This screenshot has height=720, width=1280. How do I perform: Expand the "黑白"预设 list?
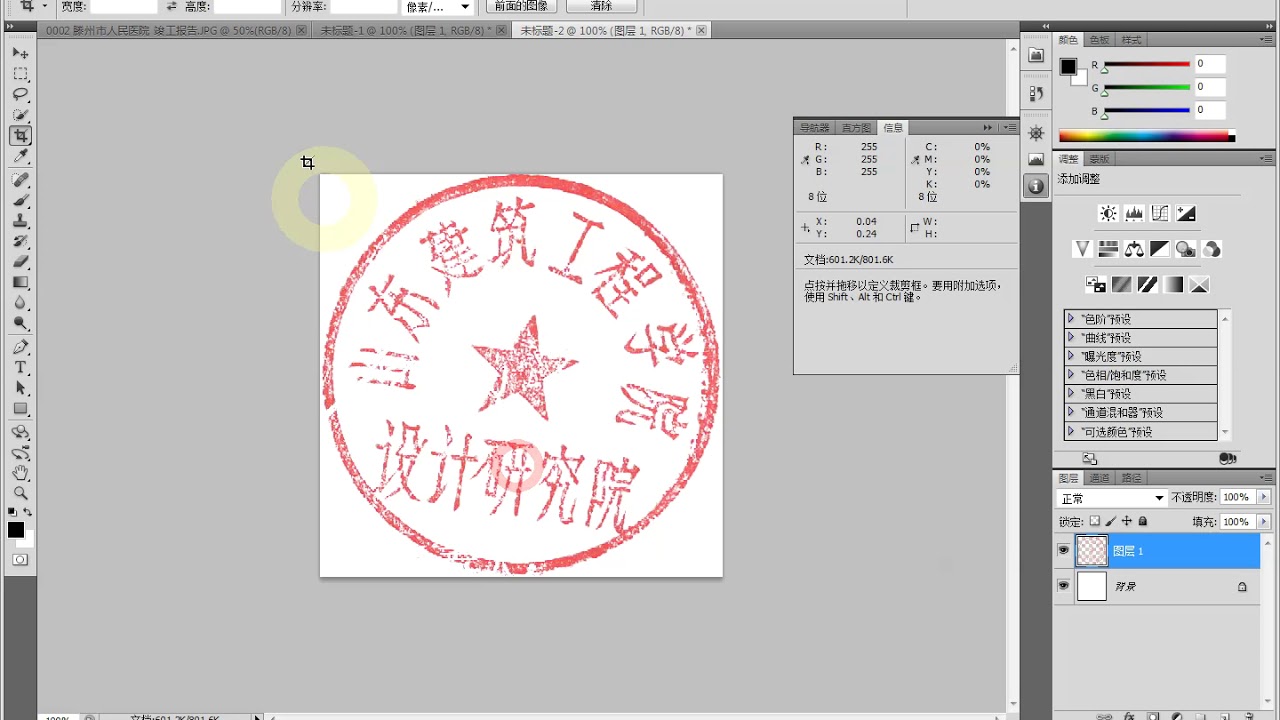(x=1071, y=394)
